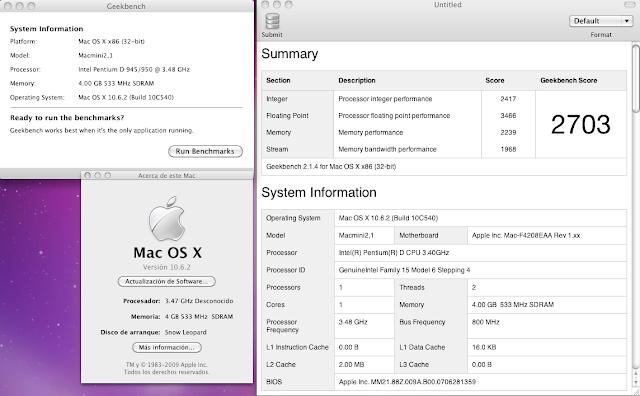This screenshot has height=396, width=640.
Task: Select the Memory score 2239
Action: [508, 132]
